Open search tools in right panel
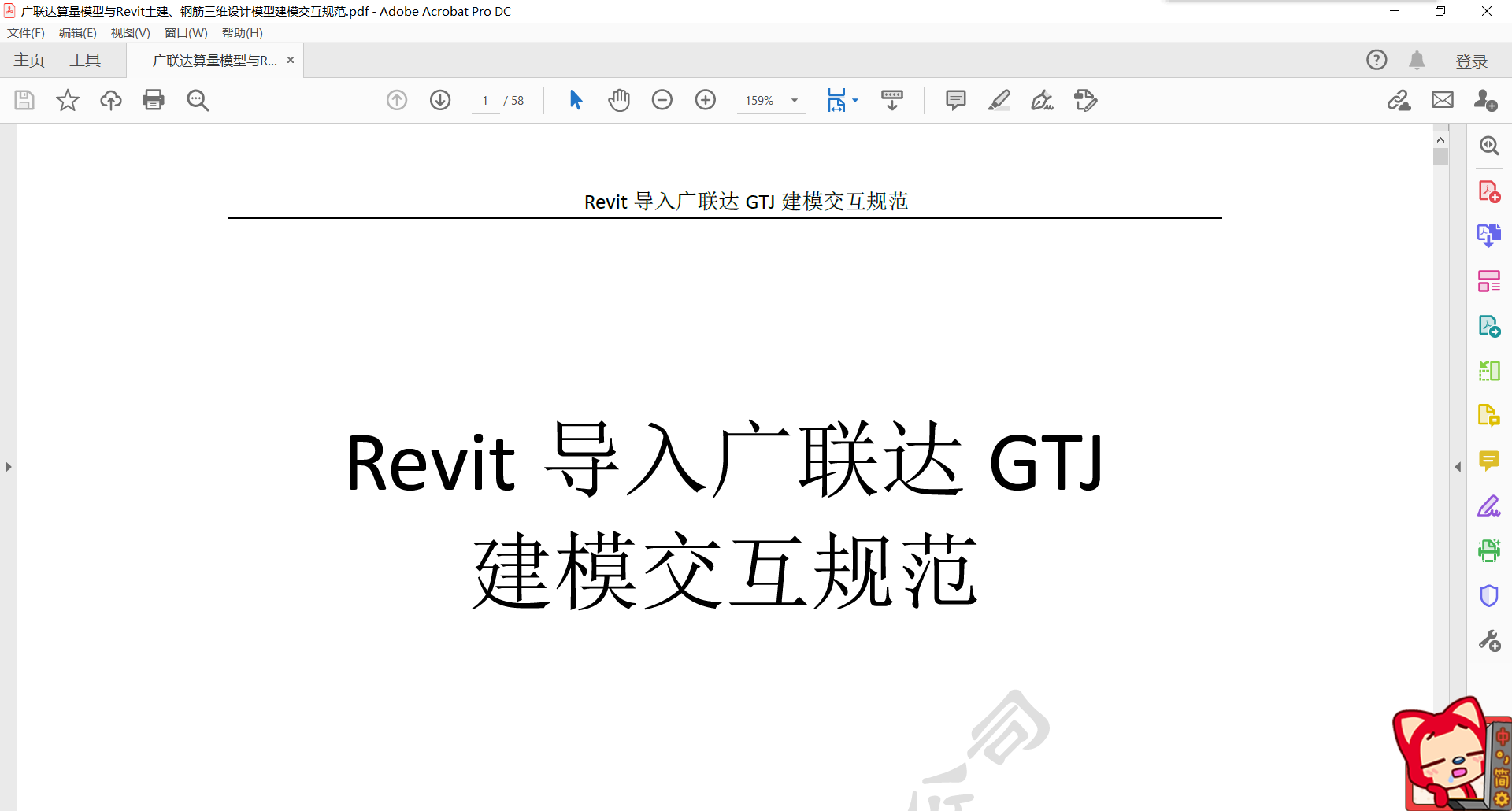 1489,146
